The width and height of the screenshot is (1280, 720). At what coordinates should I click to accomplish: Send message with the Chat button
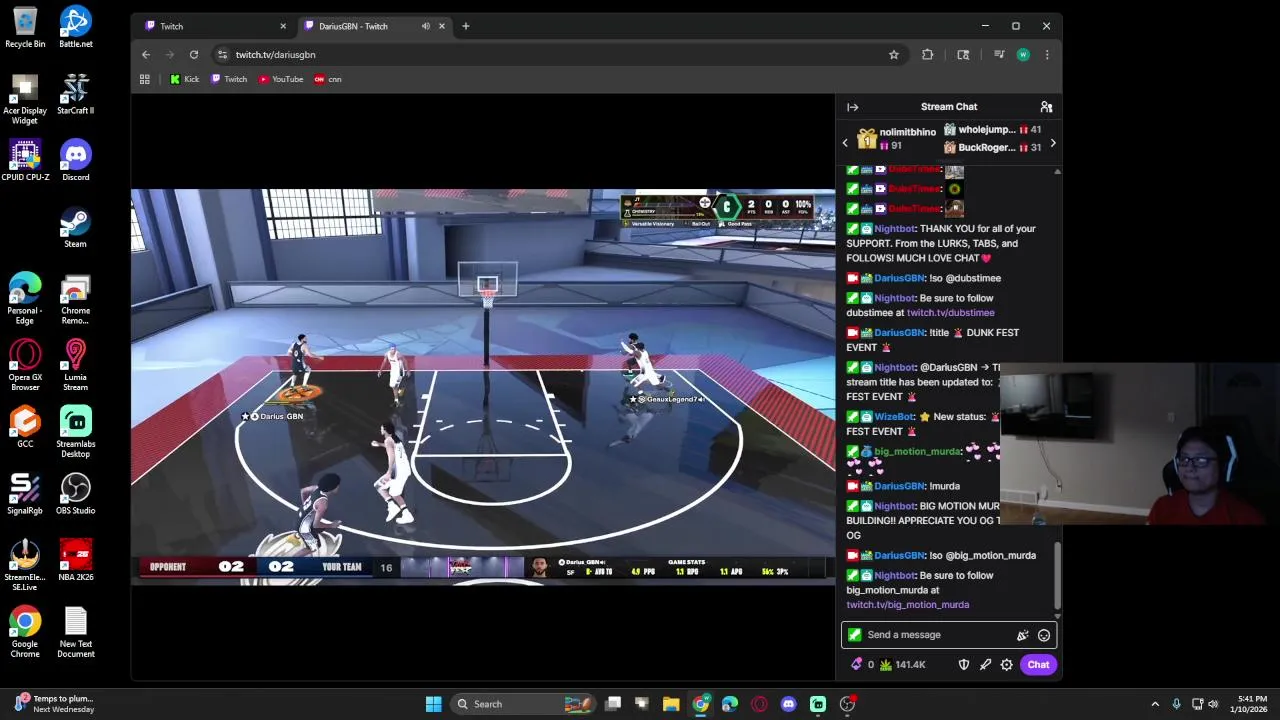pos(1038,665)
